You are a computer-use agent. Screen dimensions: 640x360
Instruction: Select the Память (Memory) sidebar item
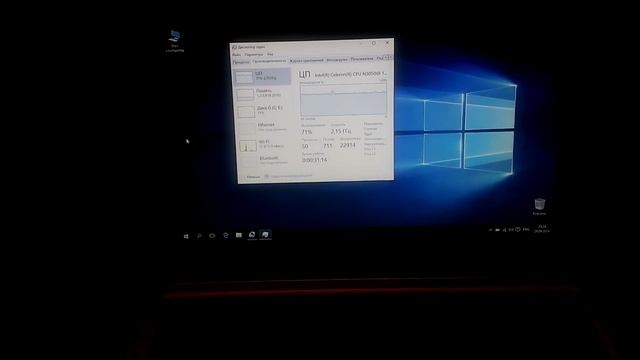[263, 94]
